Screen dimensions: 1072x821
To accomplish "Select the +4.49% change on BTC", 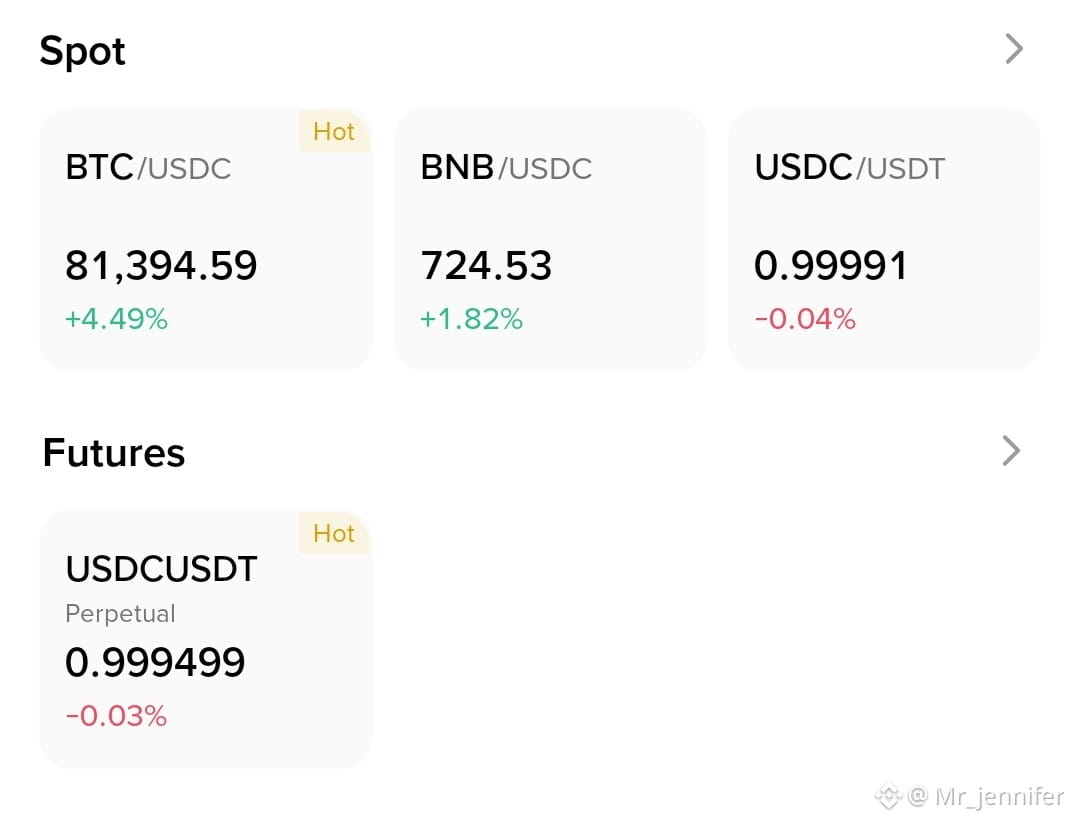I will (116, 319).
